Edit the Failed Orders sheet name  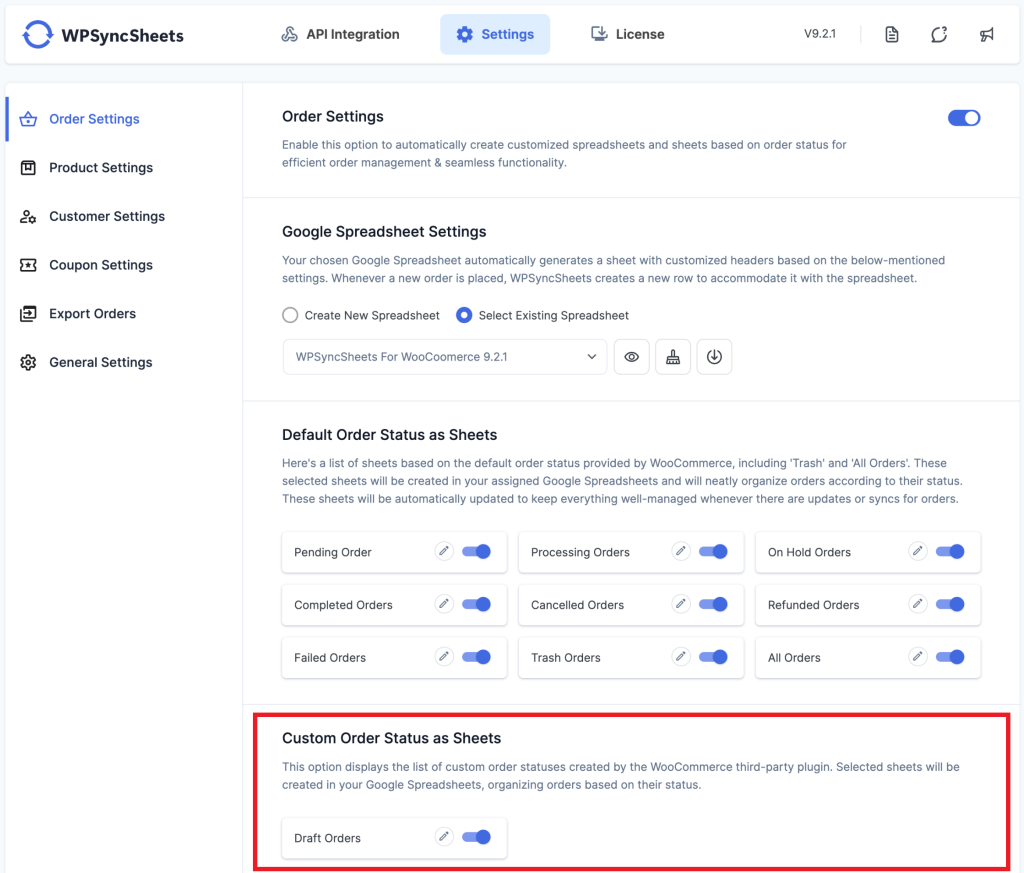pyautogui.click(x=444, y=657)
